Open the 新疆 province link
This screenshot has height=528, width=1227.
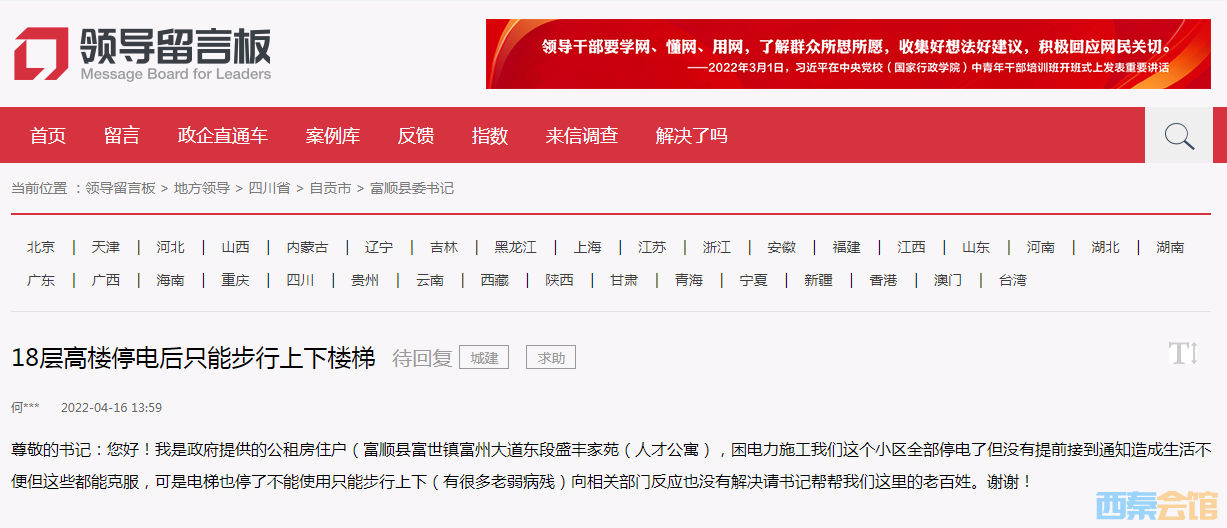click(818, 280)
